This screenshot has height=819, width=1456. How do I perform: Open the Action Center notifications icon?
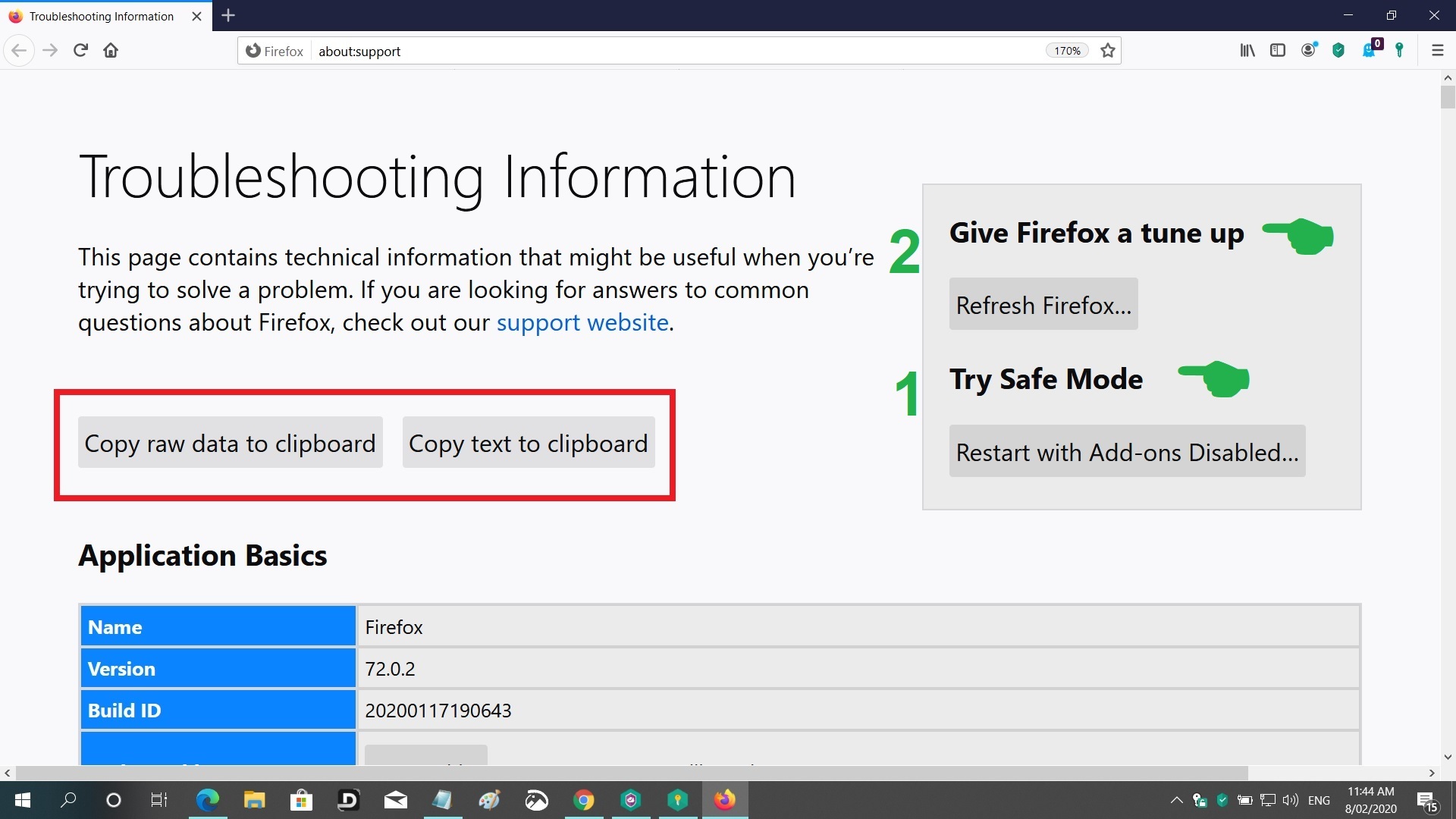(1427, 801)
